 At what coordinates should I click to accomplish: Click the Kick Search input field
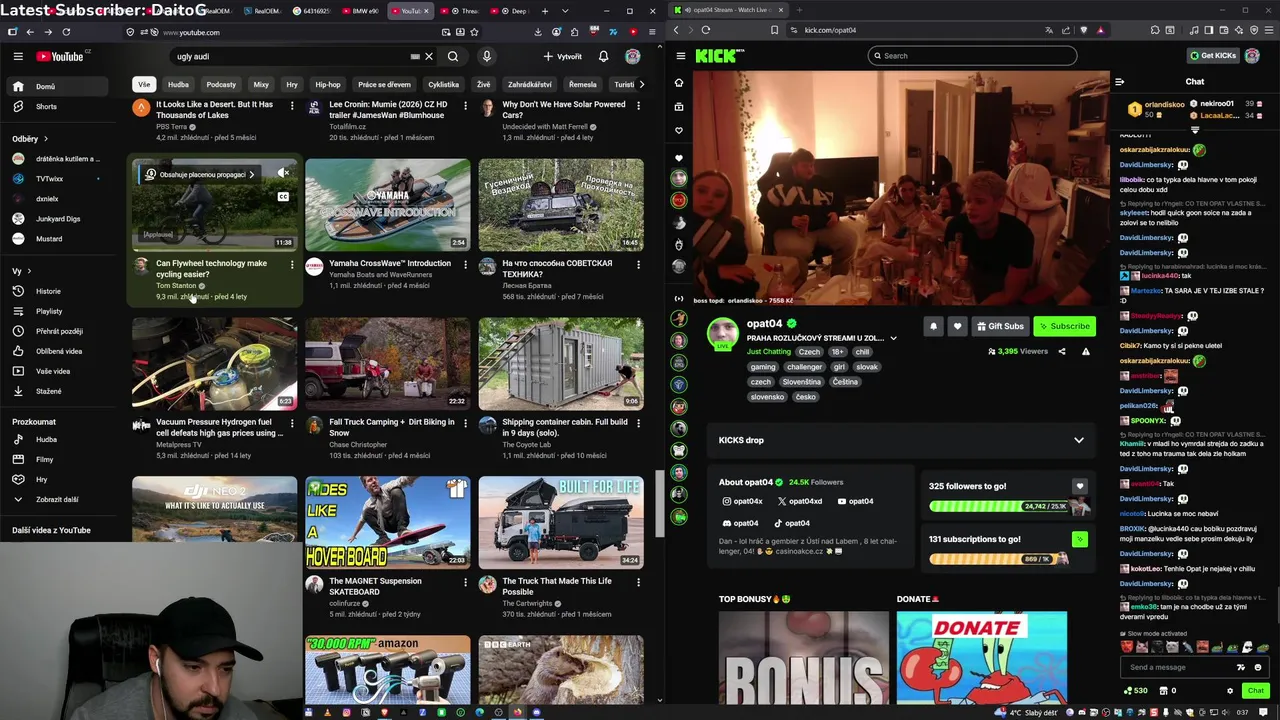973,56
